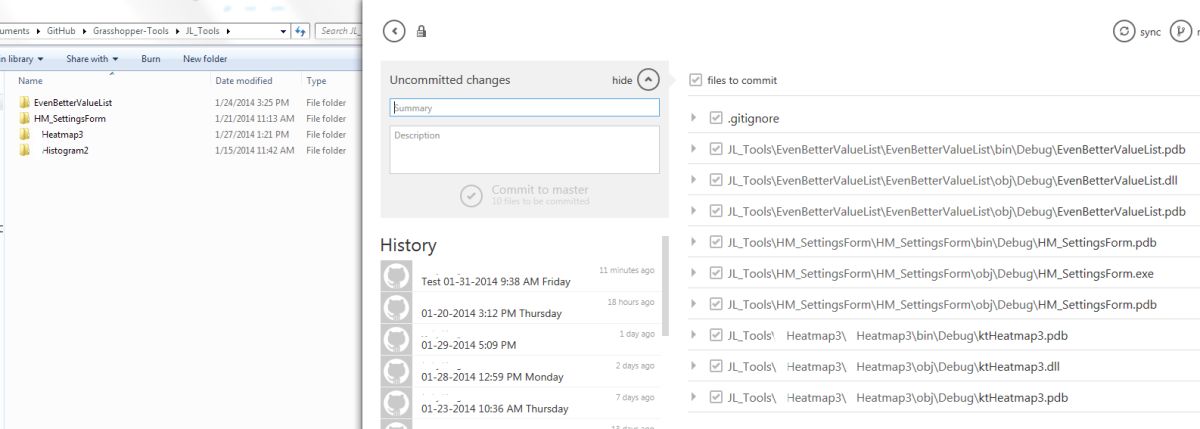
Task: Expand obj\Debug\ktHeatmap3.dll diff arrow
Action: [x=693, y=366]
